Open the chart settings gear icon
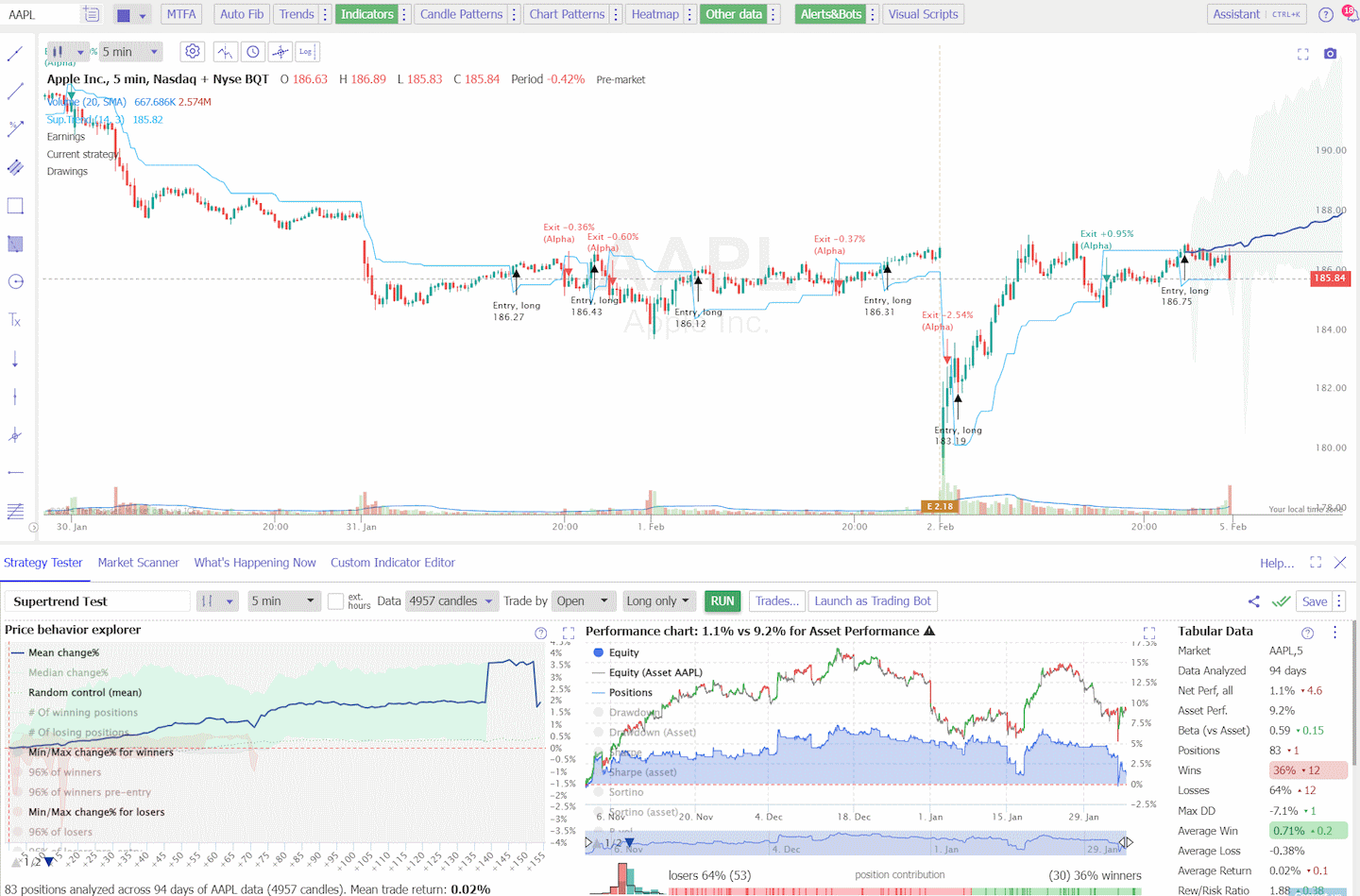 pos(193,51)
